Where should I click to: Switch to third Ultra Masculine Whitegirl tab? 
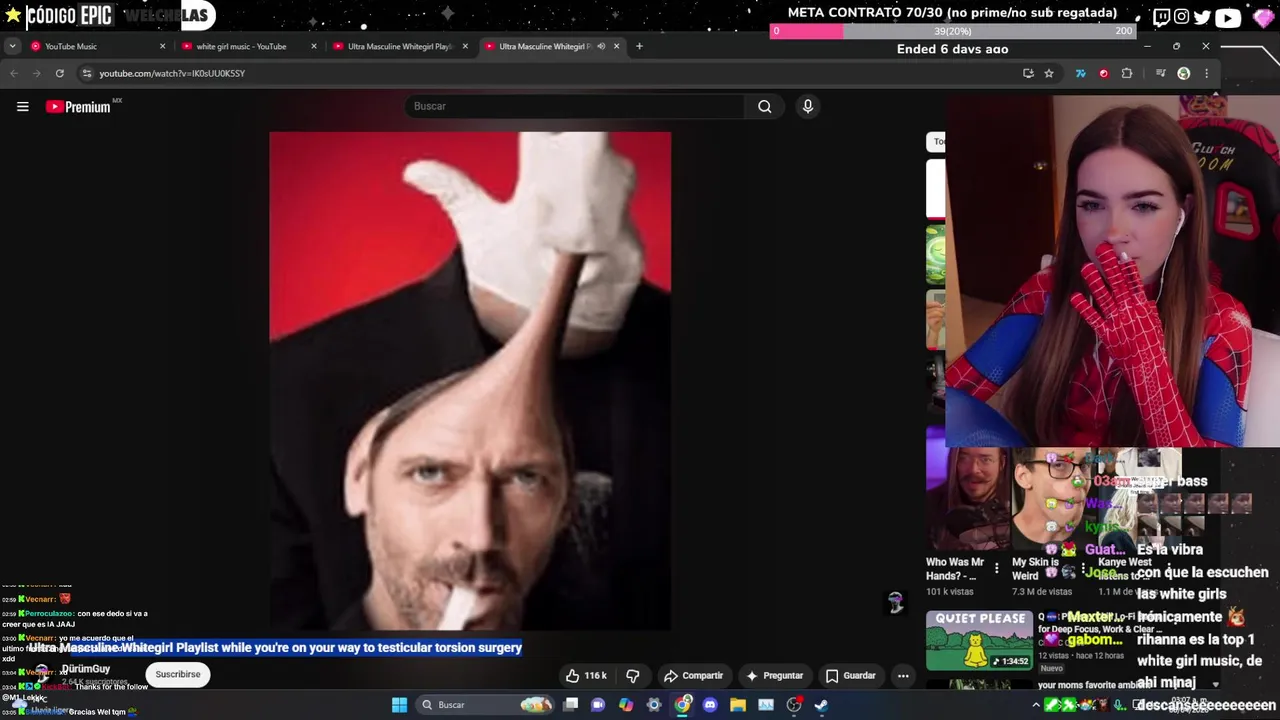pos(400,46)
